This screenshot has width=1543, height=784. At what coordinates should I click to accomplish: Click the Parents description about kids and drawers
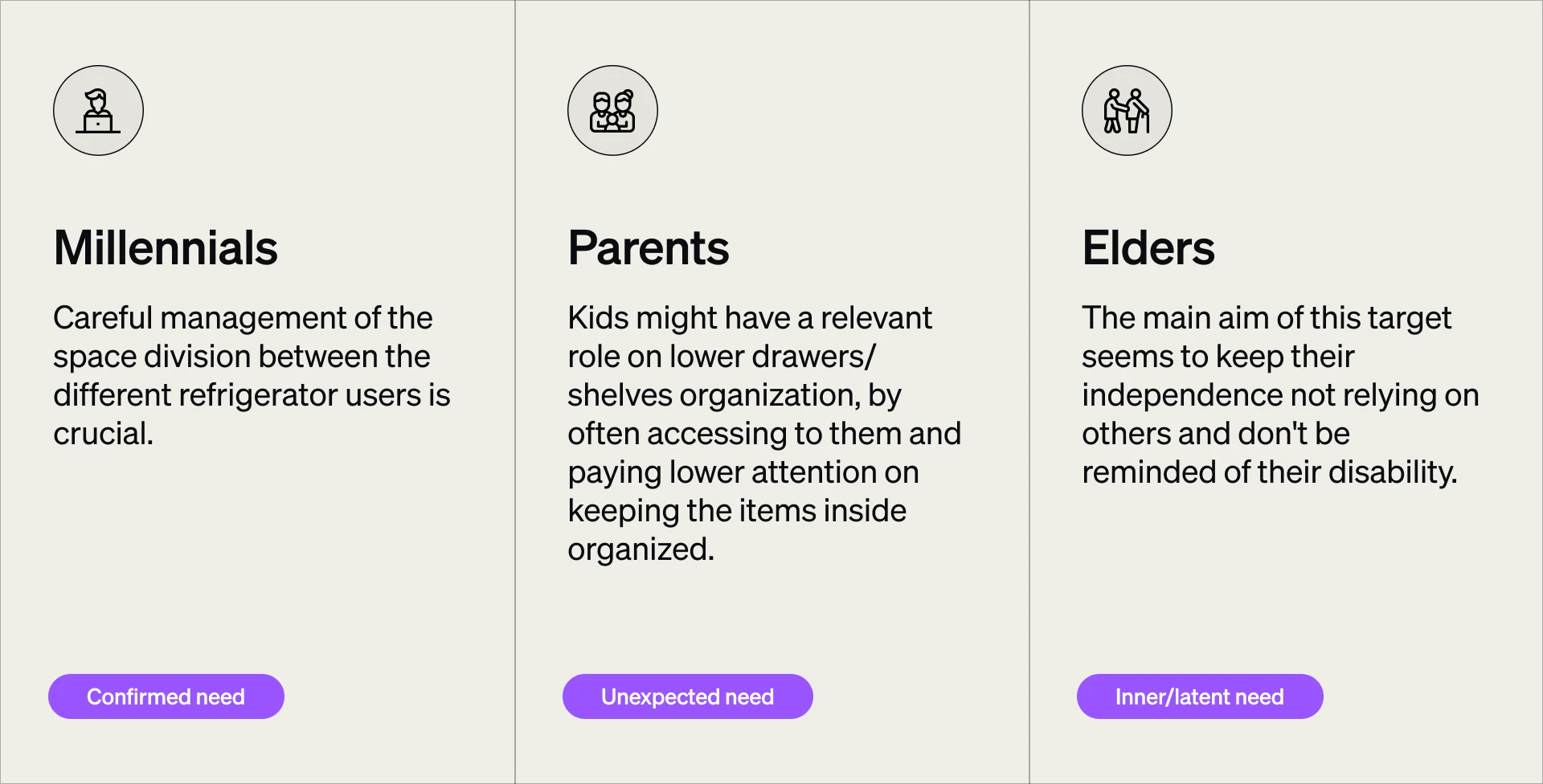click(764, 434)
